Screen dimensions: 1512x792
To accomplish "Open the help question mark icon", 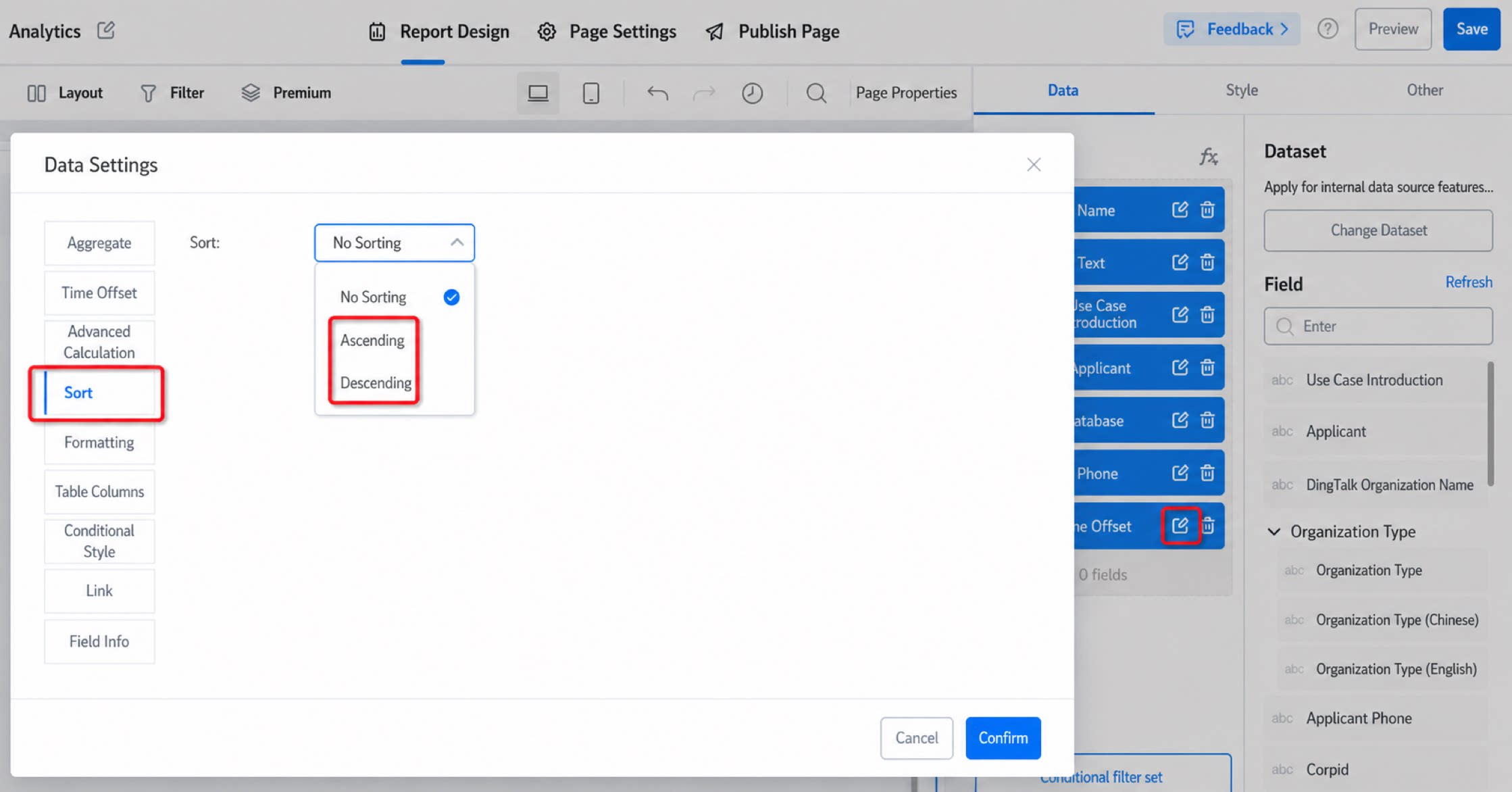I will click(x=1328, y=29).
